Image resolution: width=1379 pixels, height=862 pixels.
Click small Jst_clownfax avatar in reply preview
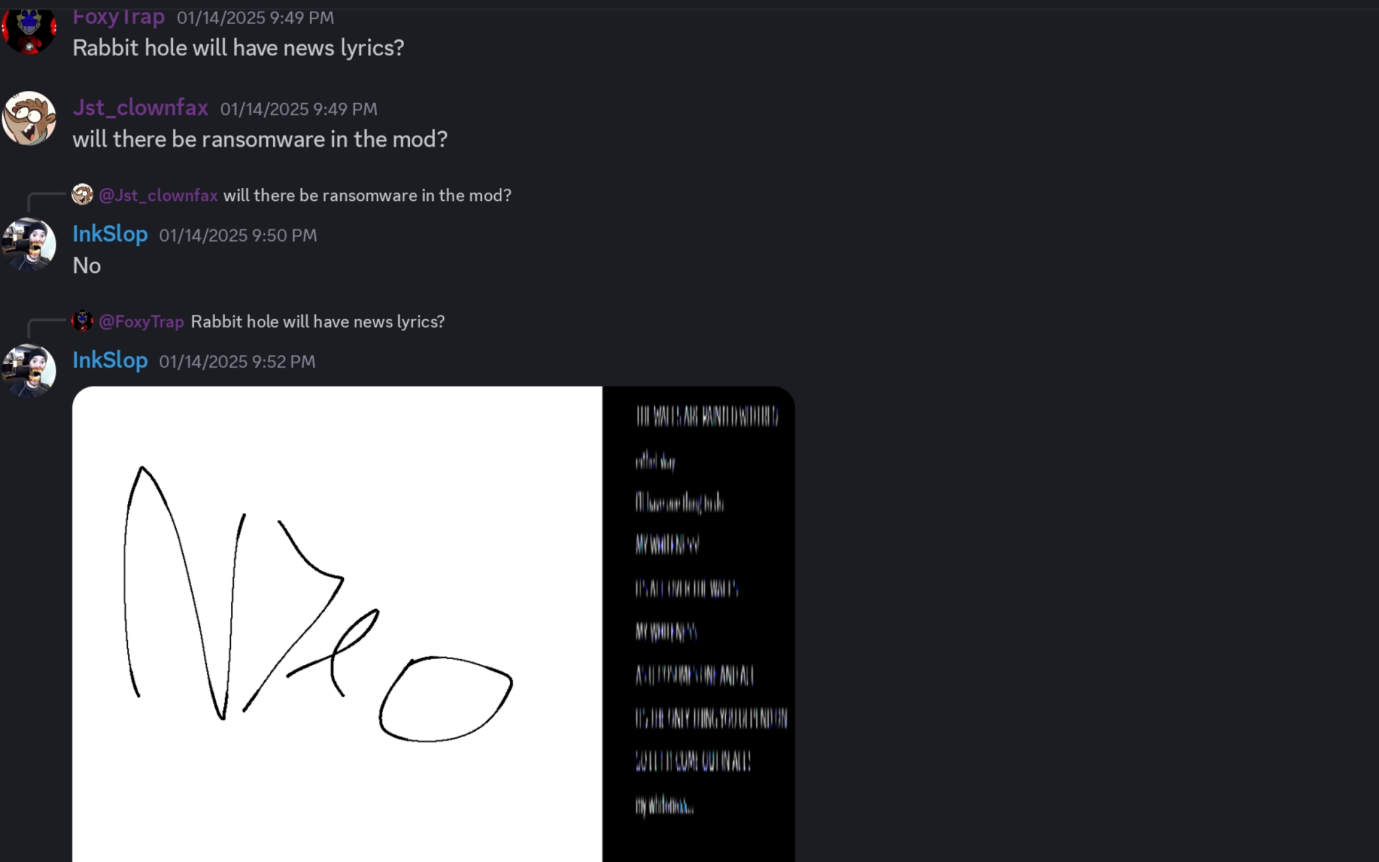(x=82, y=195)
